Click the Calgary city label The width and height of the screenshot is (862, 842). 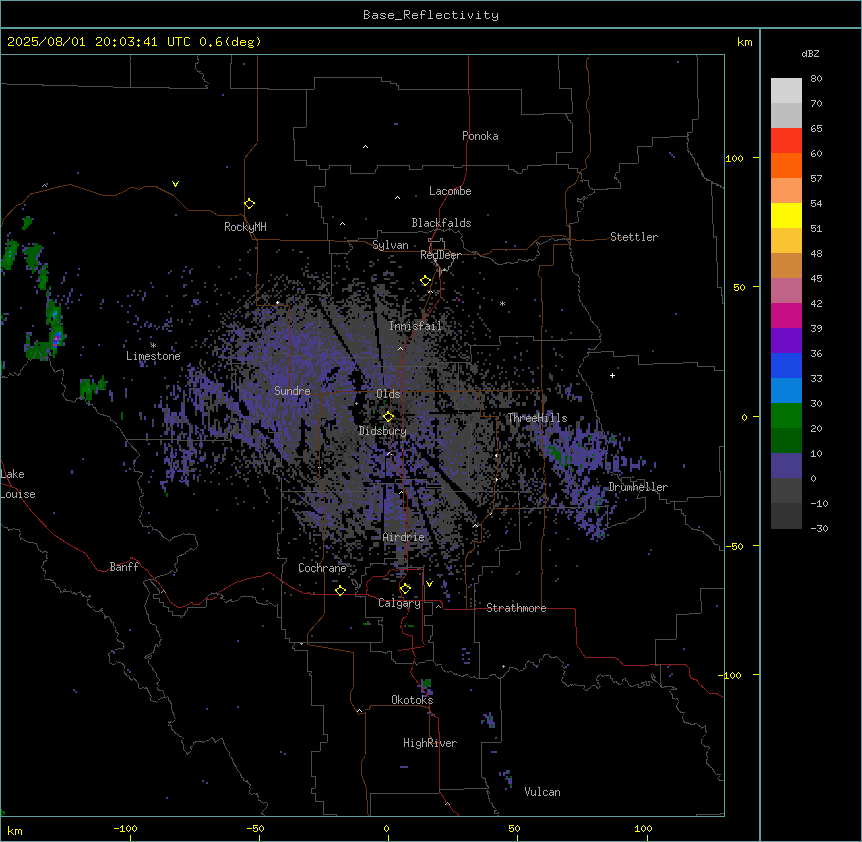[399, 603]
